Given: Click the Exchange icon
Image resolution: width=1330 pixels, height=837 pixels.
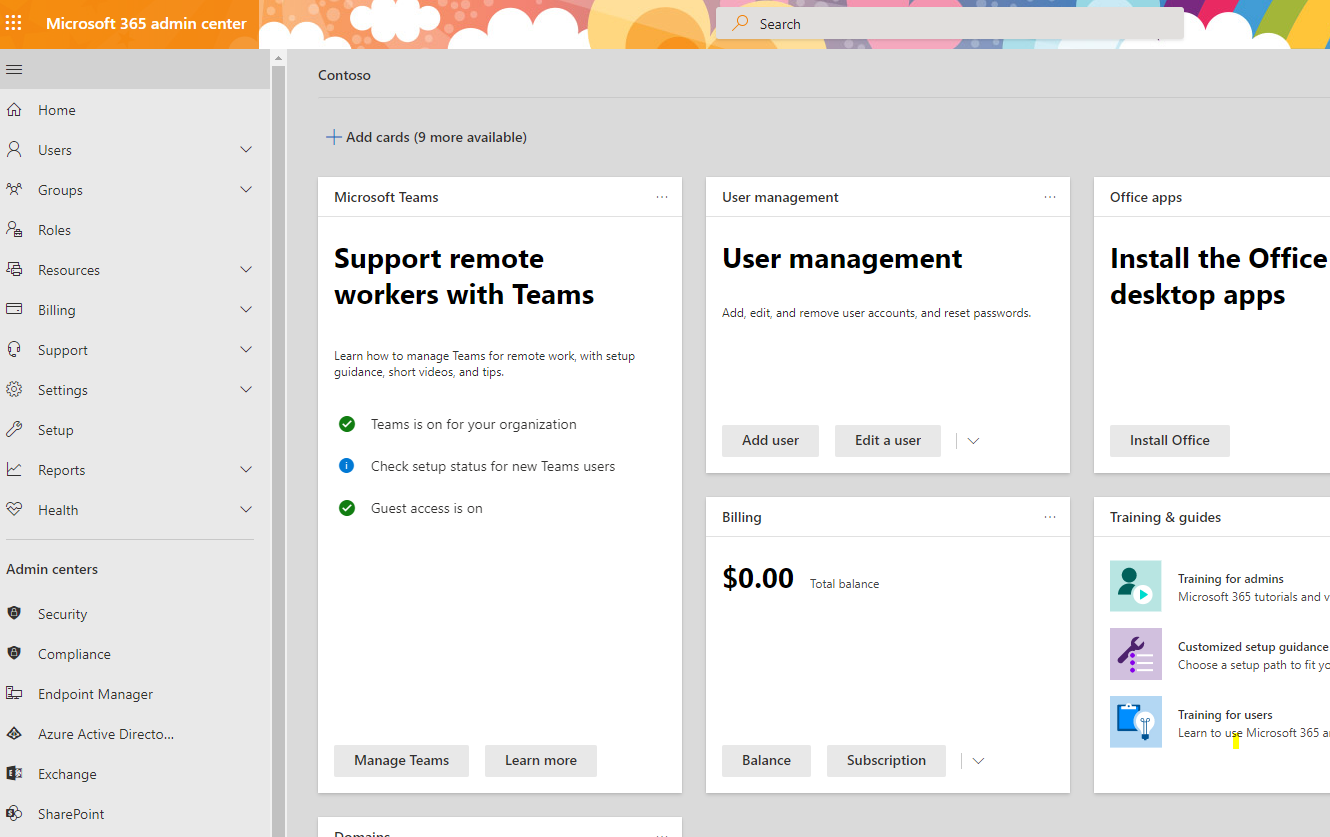Looking at the screenshot, I should [x=14, y=774].
